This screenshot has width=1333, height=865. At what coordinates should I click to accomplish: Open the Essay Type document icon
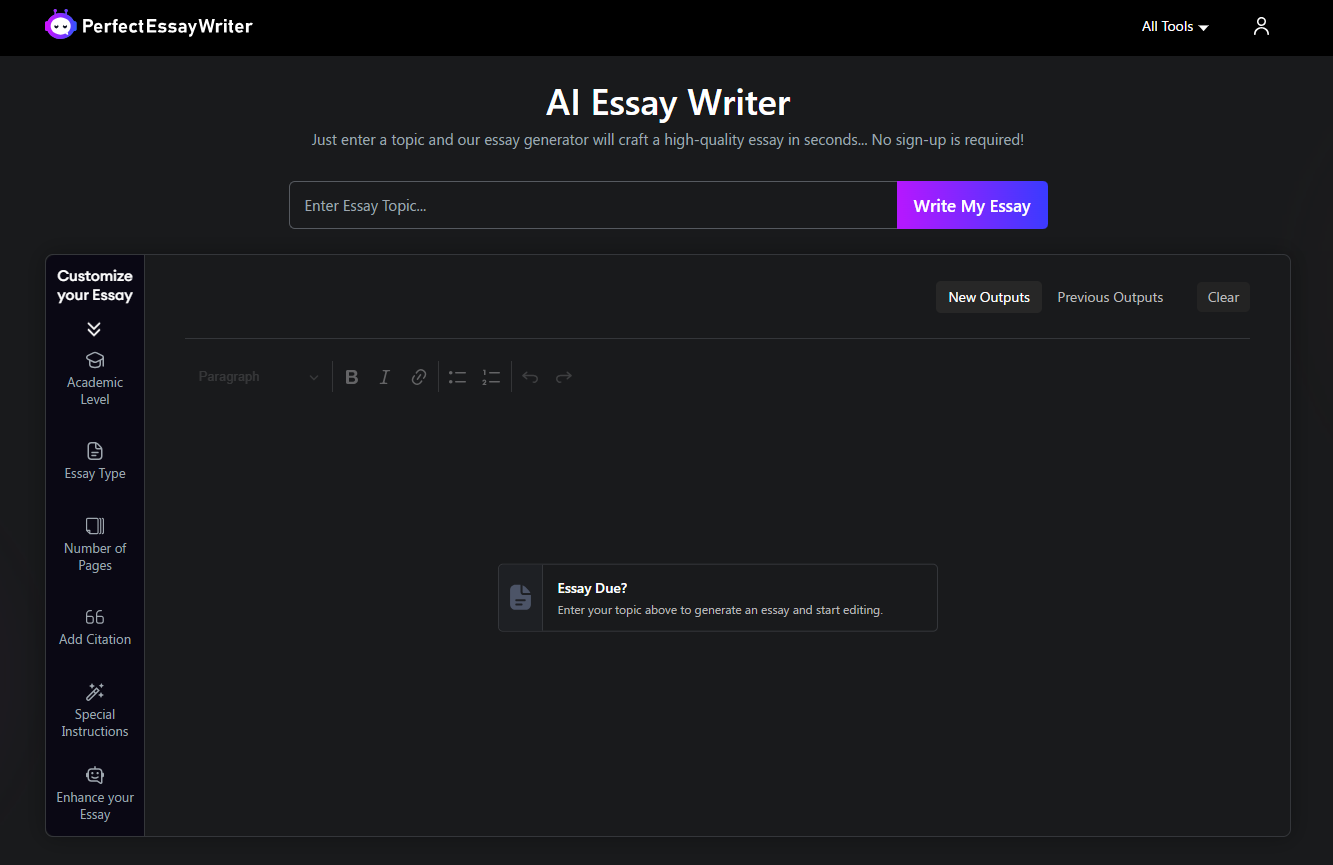pyautogui.click(x=95, y=451)
